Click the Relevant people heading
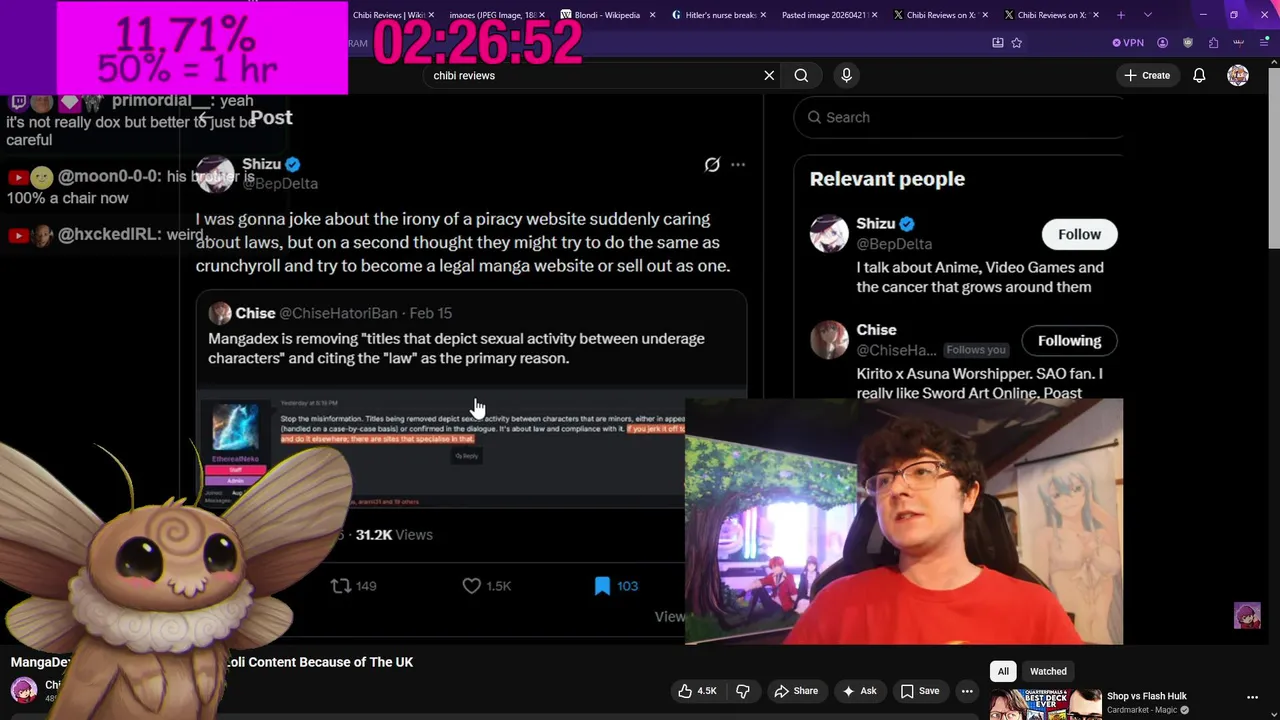The height and width of the screenshot is (720, 1280). [x=887, y=179]
